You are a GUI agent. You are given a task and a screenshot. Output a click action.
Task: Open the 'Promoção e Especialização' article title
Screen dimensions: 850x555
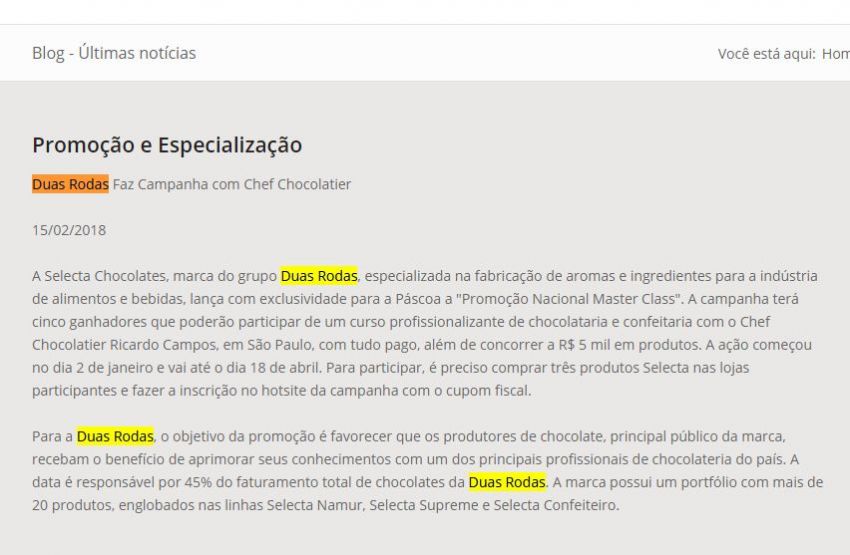coord(167,145)
